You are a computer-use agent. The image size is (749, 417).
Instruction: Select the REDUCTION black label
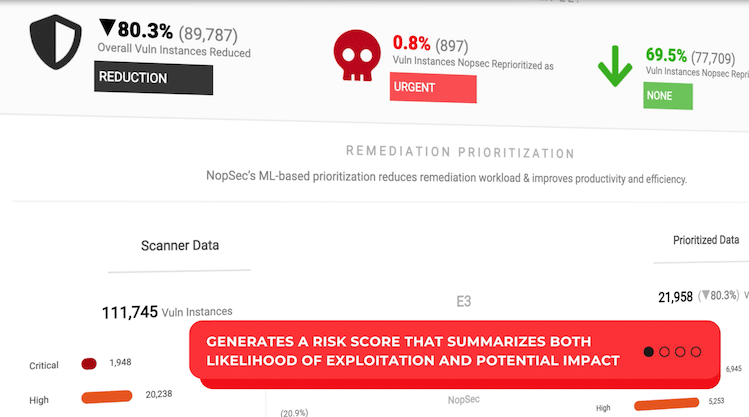[x=153, y=78]
